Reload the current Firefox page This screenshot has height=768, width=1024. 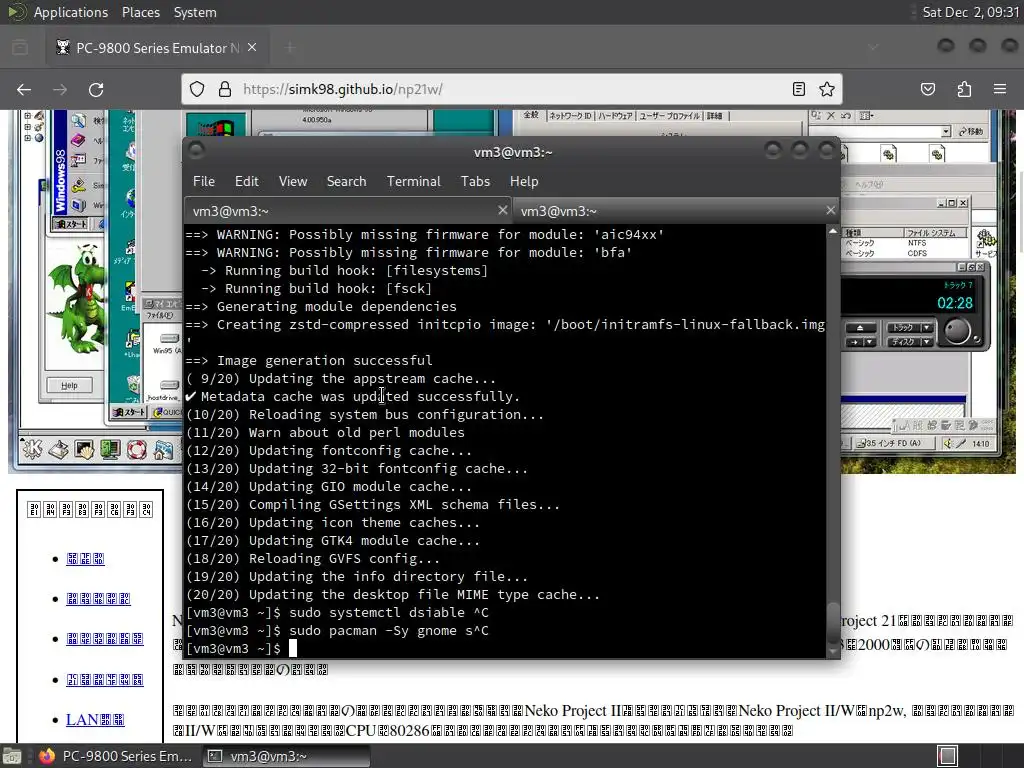[96, 89]
